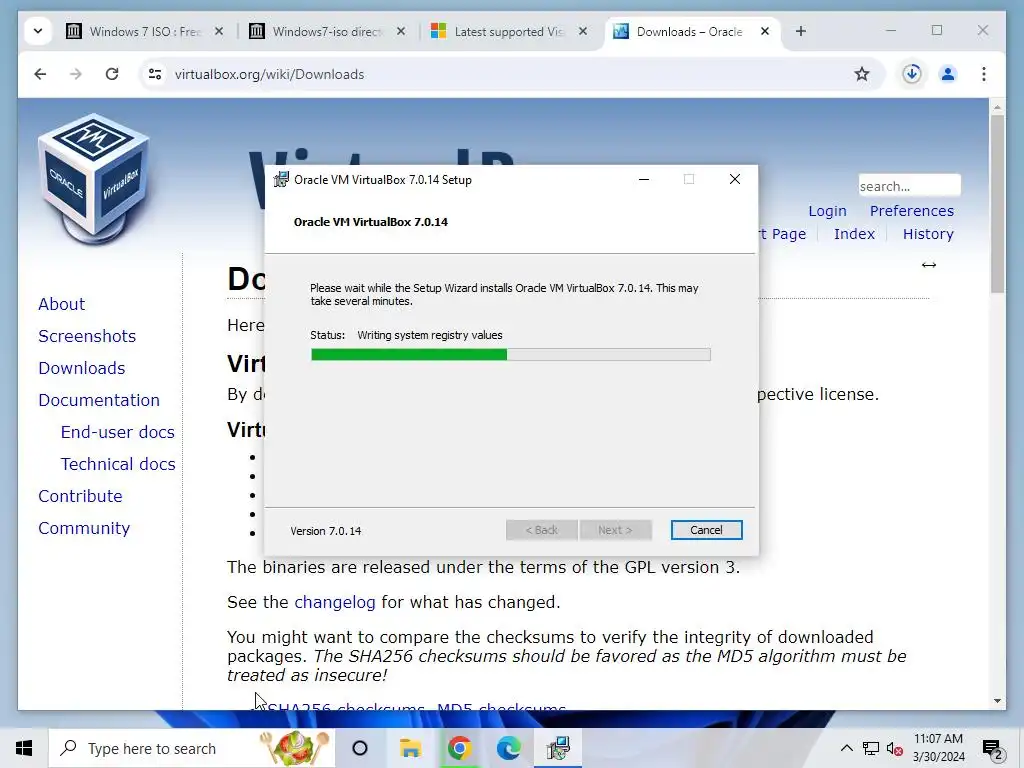The width and height of the screenshot is (1024, 768).
Task: Open the notification center icon
Action: point(992,748)
